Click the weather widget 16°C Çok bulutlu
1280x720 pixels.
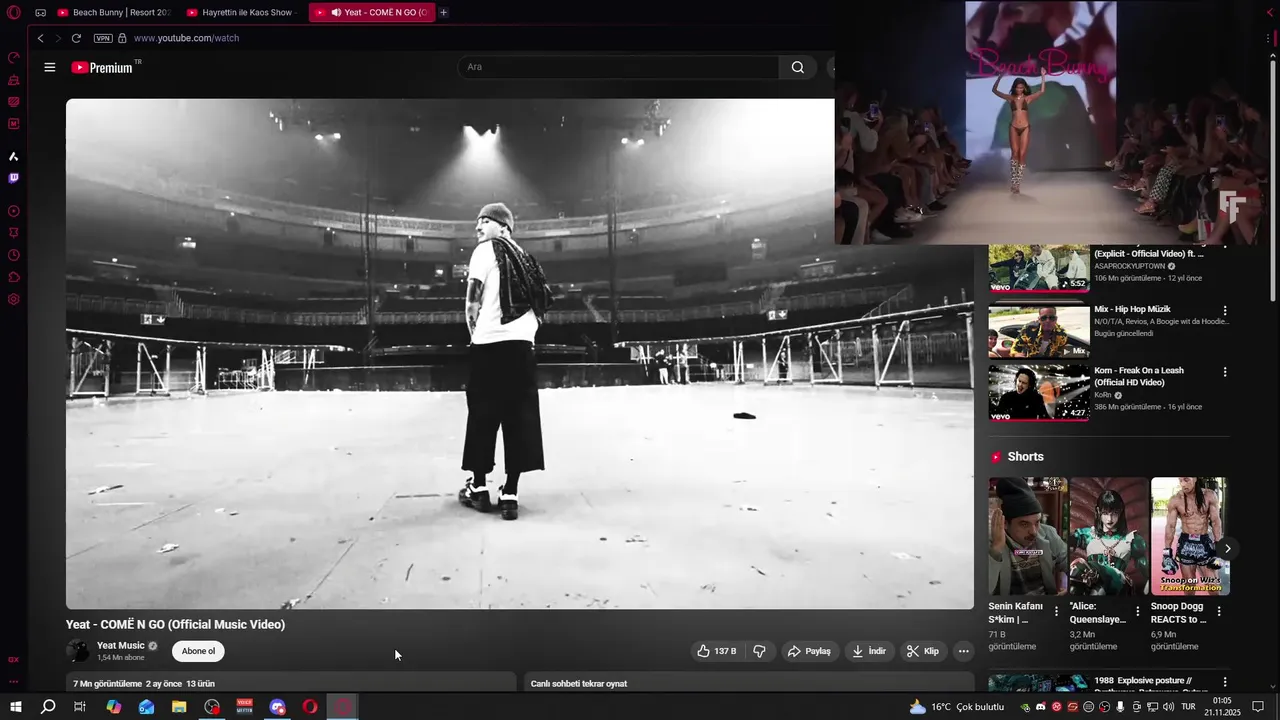coord(957,707)
